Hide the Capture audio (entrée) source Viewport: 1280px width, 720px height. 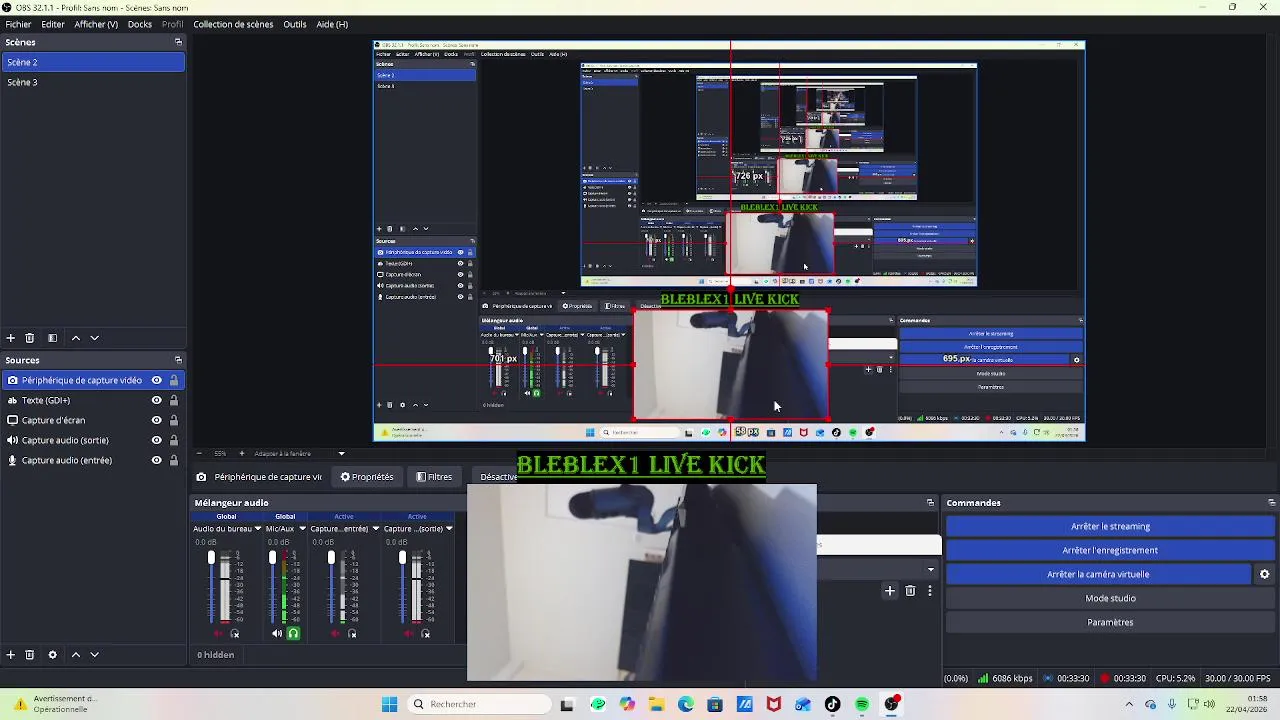[156, 460]
